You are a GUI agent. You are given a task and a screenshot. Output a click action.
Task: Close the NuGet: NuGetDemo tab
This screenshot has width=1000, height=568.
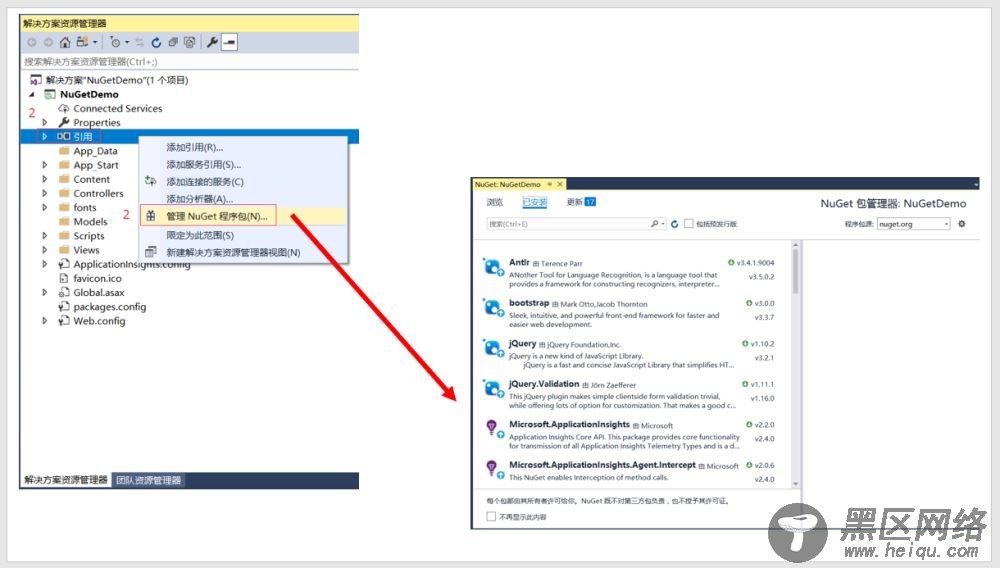click(560, 184)
